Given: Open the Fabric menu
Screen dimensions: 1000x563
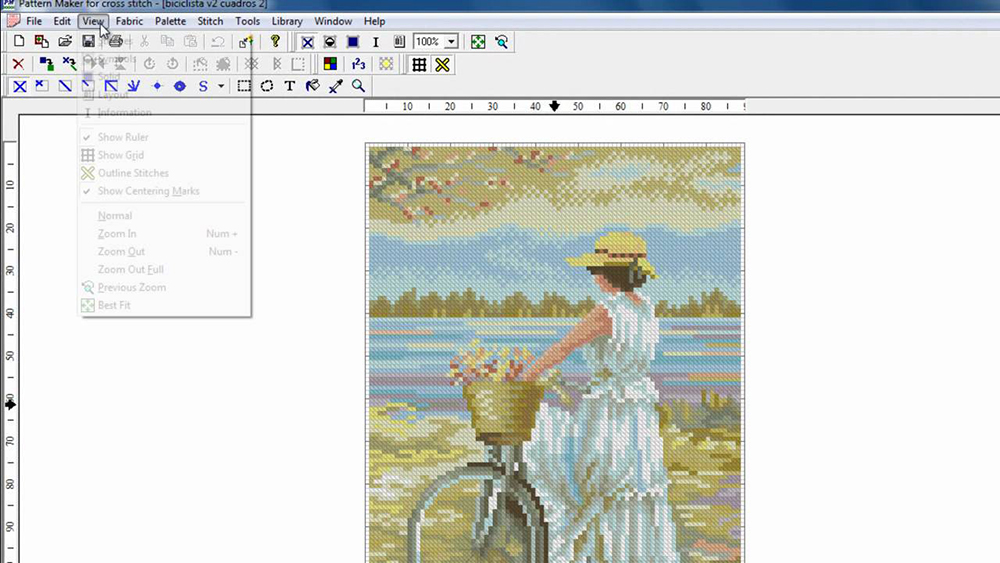Looking at the screenshot, I should point(129,21).
